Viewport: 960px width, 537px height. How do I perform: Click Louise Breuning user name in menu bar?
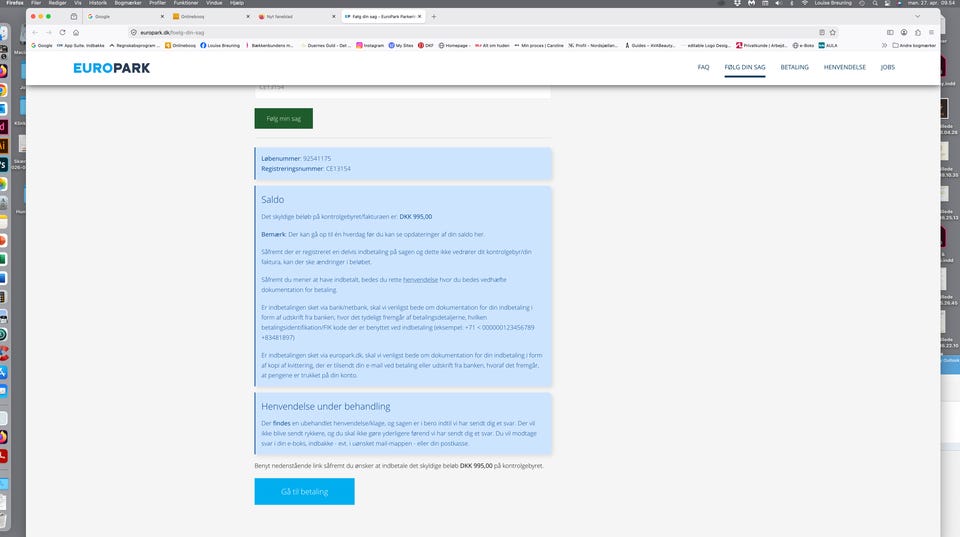tap(833, 3)
